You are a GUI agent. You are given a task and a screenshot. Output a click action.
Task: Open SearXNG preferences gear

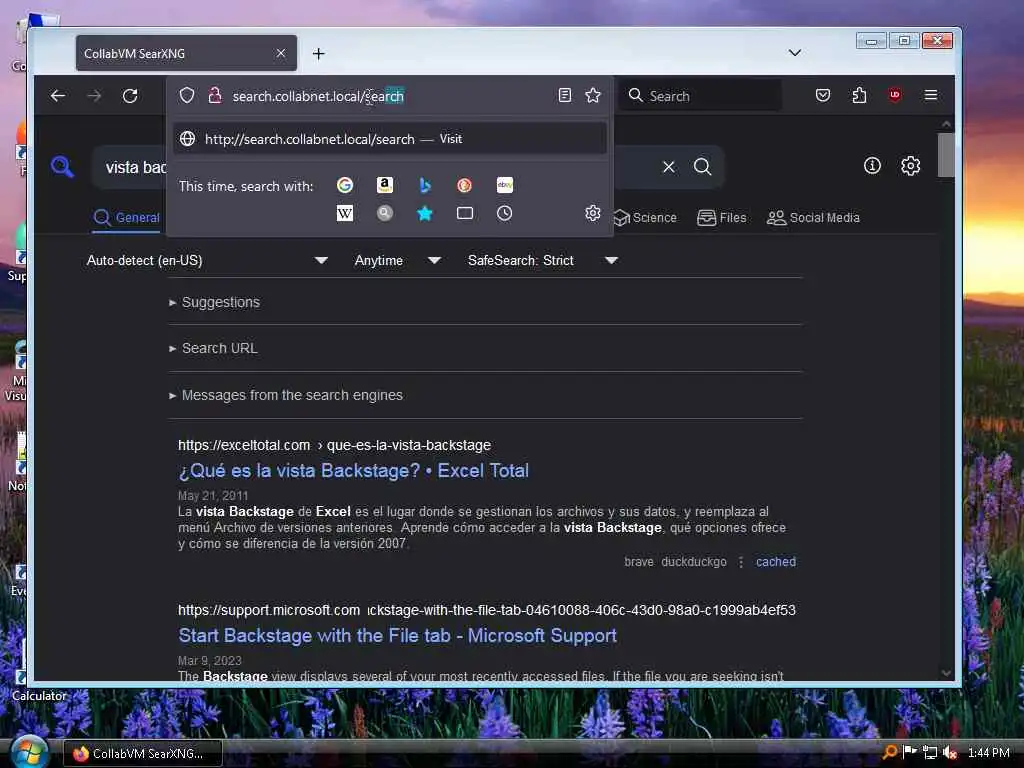[x=910, y=166]
